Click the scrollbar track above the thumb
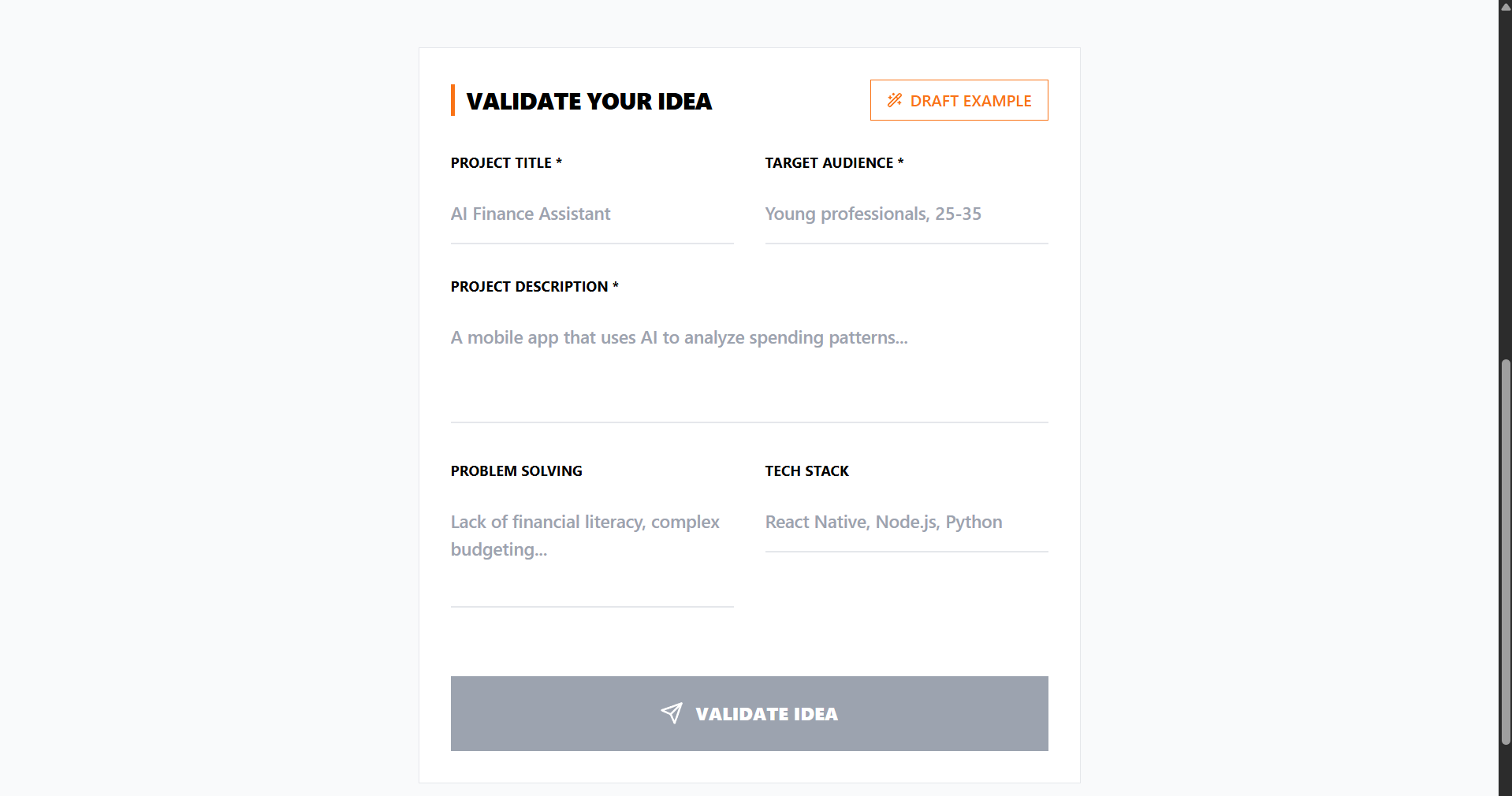 point(1505,181)
